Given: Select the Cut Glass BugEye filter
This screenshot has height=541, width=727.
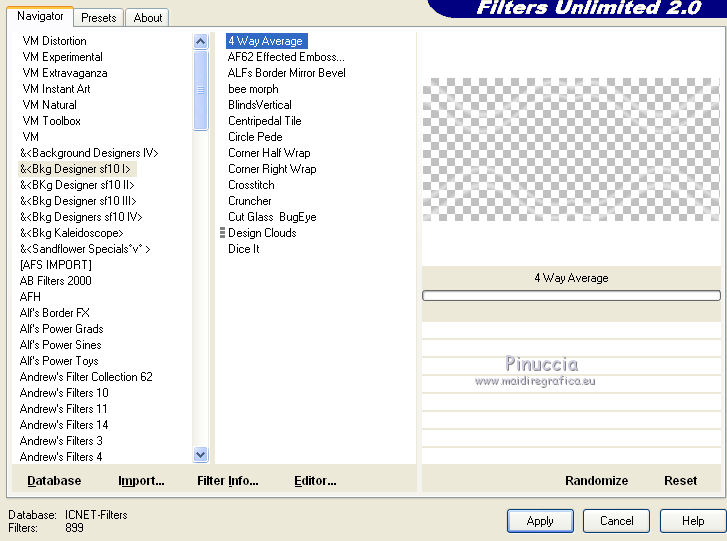Looking at the screenshot, I should click(272, 217).
